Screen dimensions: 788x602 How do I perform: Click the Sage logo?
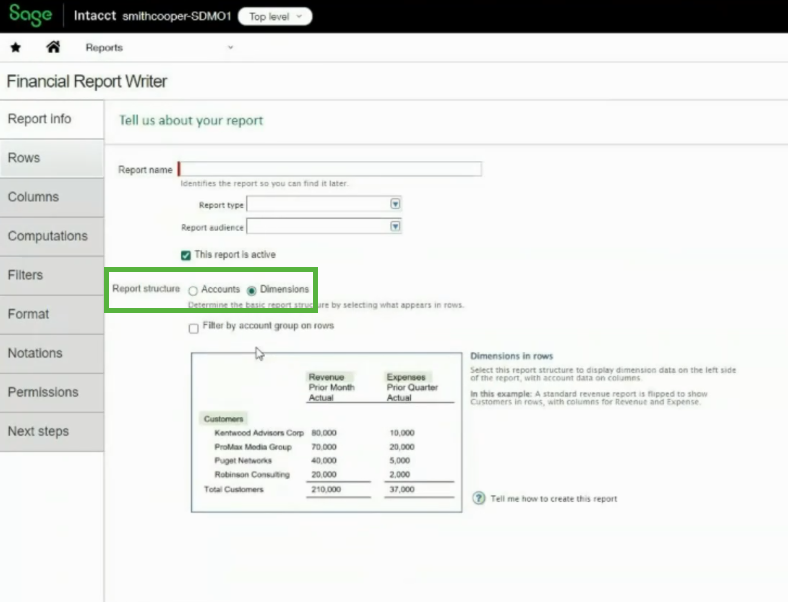30,15
